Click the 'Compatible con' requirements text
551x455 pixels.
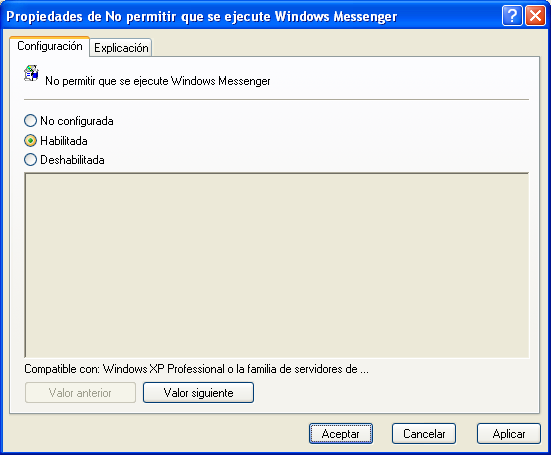click(196, 369)
